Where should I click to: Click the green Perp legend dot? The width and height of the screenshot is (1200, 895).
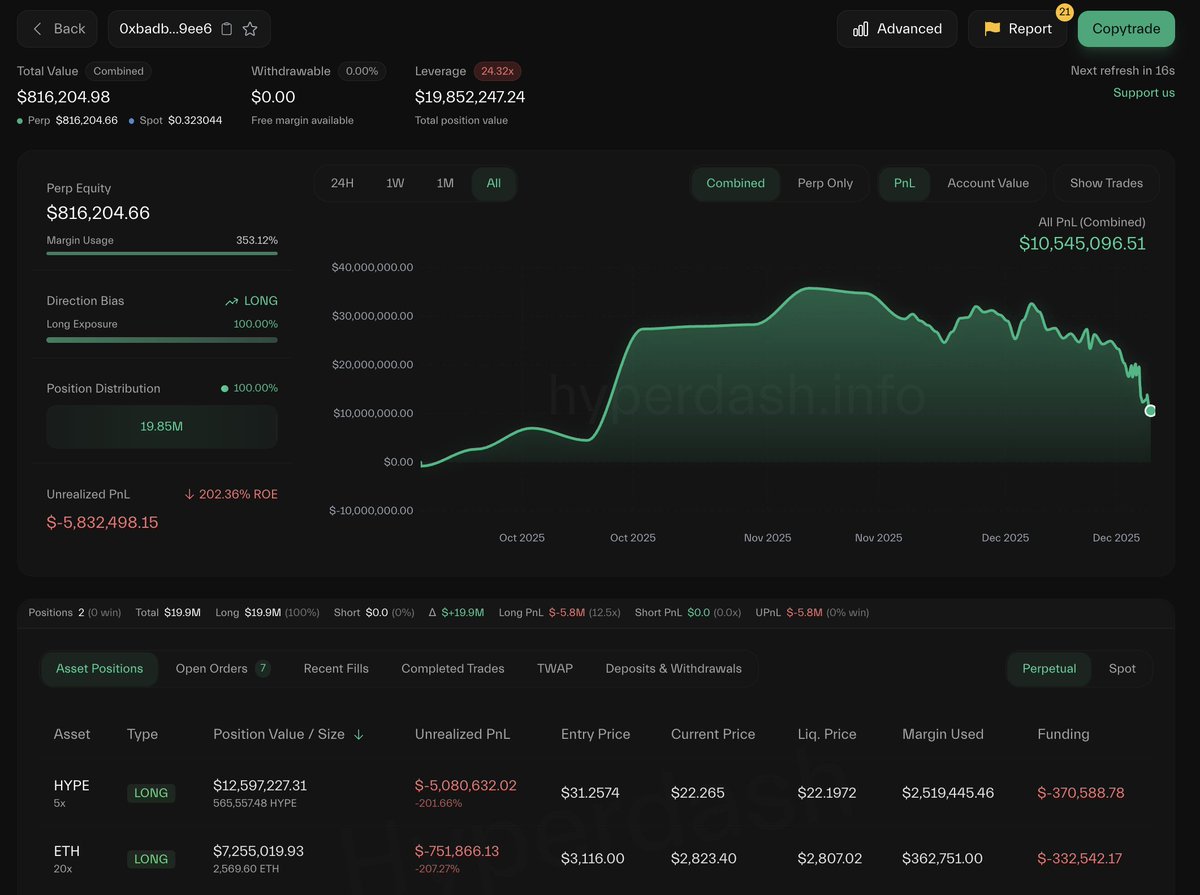(x=19, y=120)
